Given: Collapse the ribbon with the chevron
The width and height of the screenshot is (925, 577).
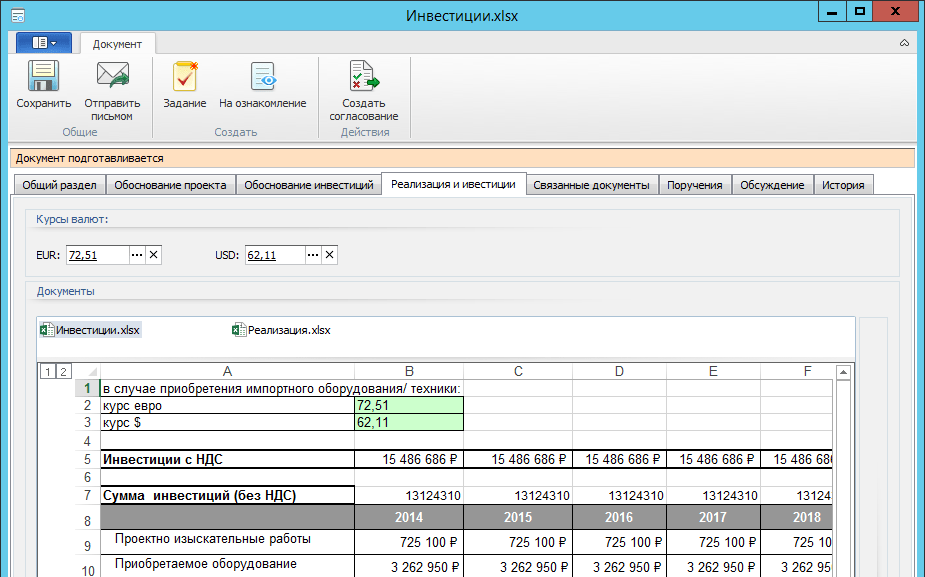Looking at the screenshot, I should click(904, 44).
